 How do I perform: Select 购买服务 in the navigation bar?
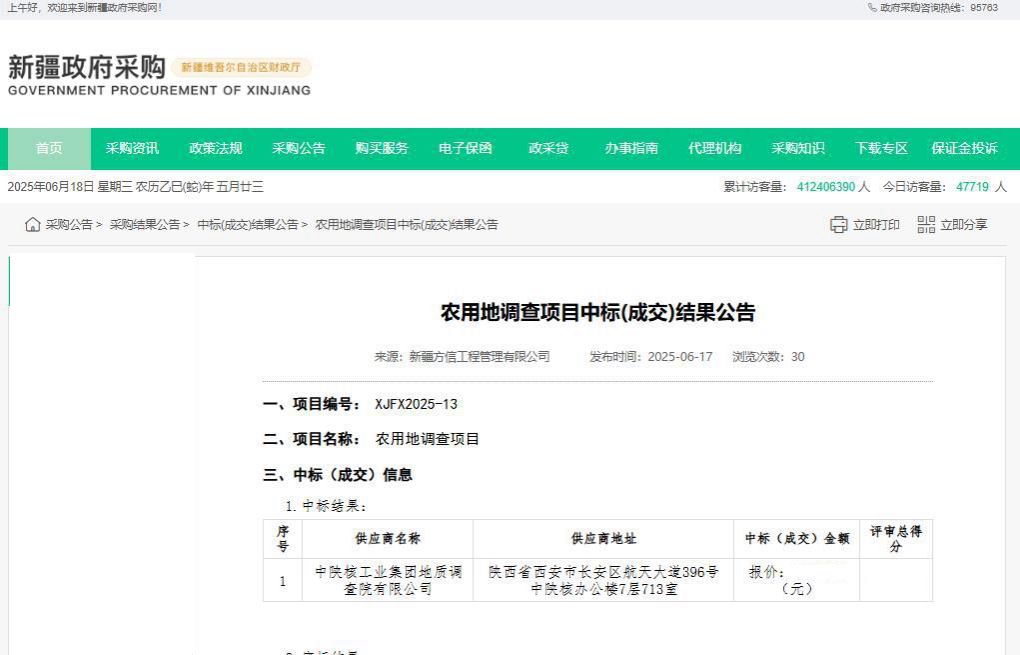(x=381, y=149)
